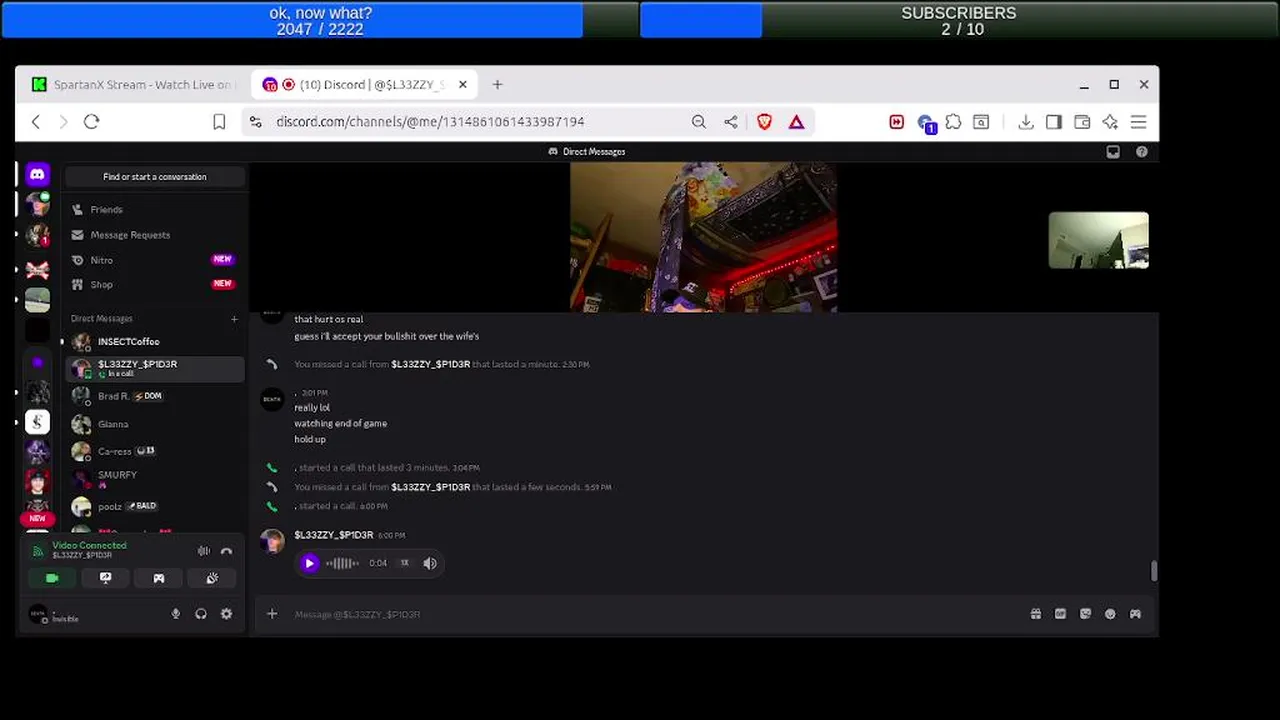Close the Discord browser tab

pos(463,85)
